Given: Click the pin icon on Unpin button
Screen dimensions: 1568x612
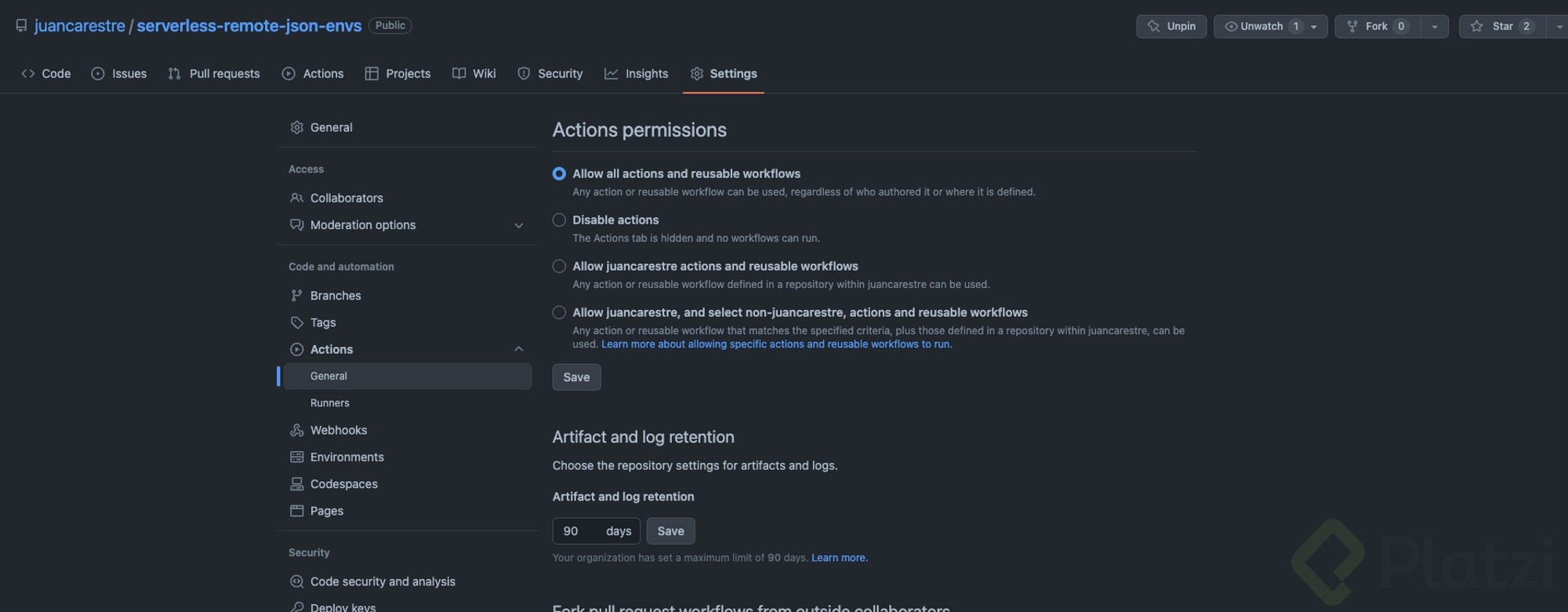Looking at the screenshot, I should [x=1153, y=26].
